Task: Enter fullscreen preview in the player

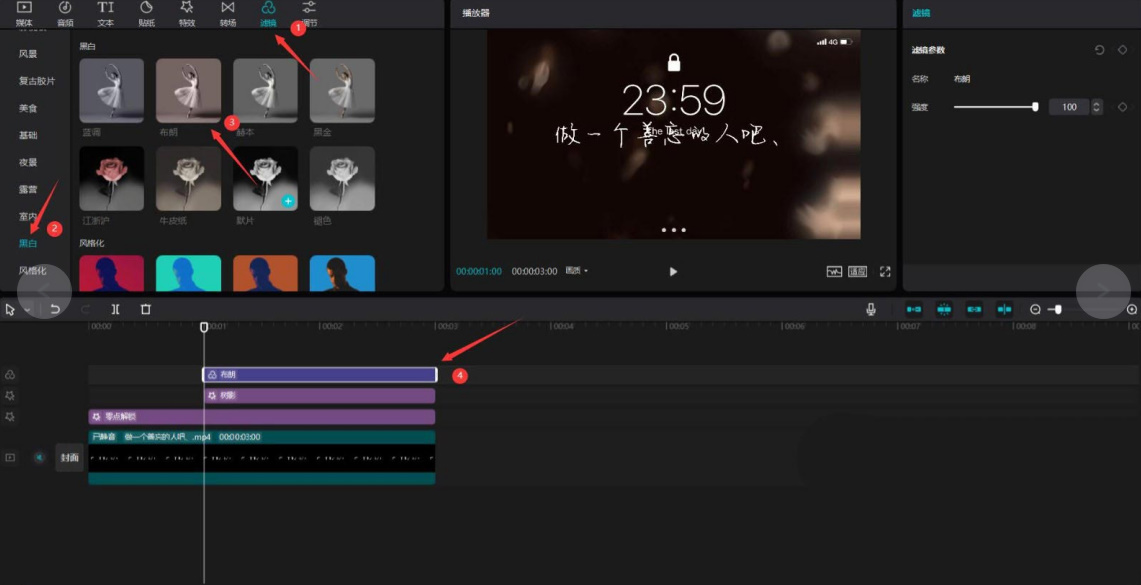Action: pos(885,271)
